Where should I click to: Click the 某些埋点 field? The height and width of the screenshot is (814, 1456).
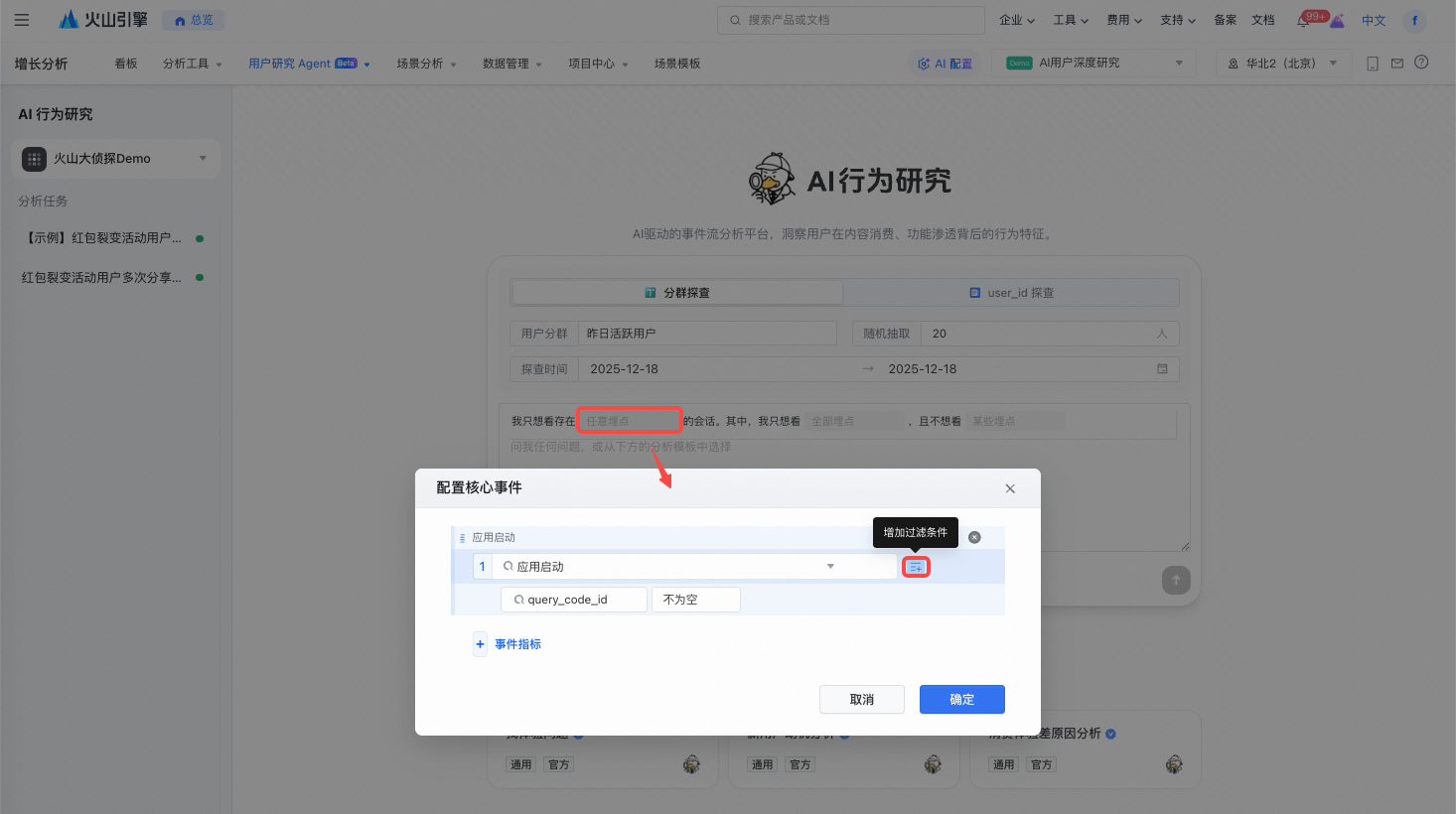tap(1015, 421)
